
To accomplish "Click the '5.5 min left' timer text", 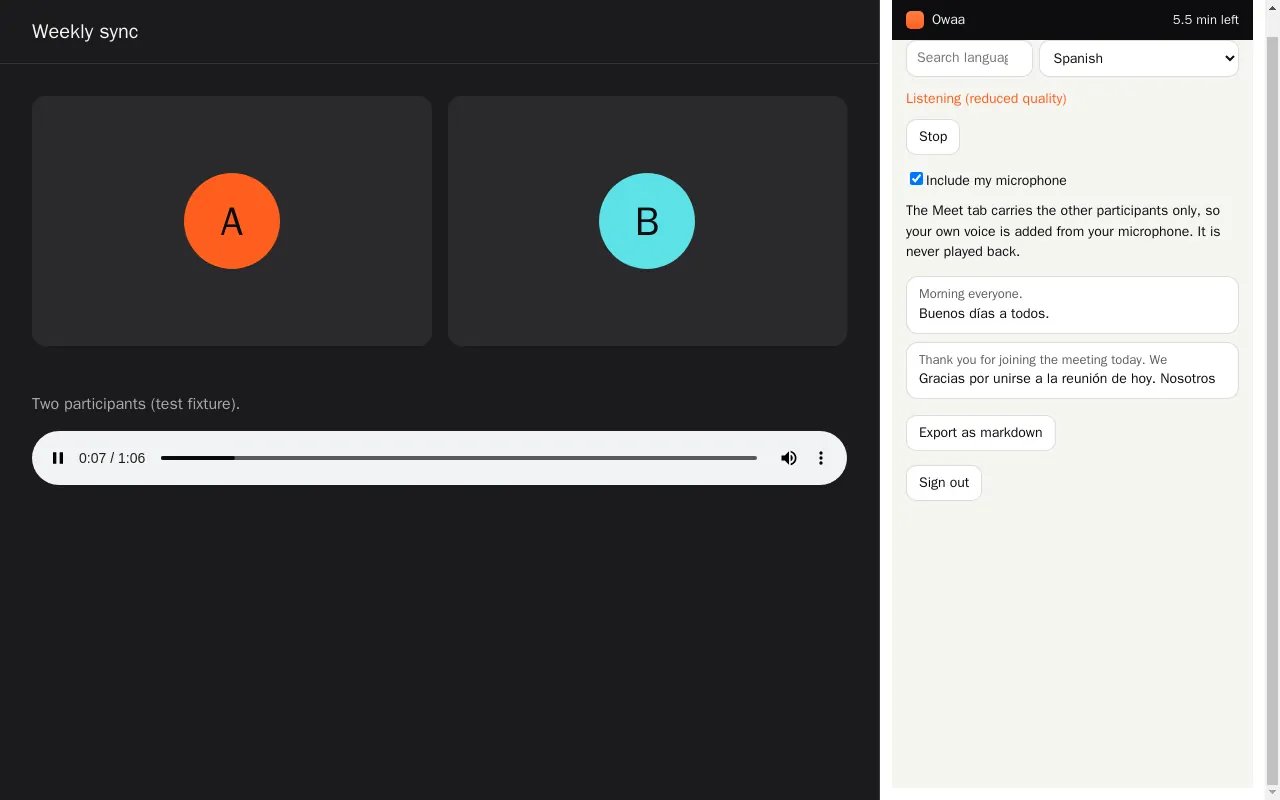I will click(1206, 20).
